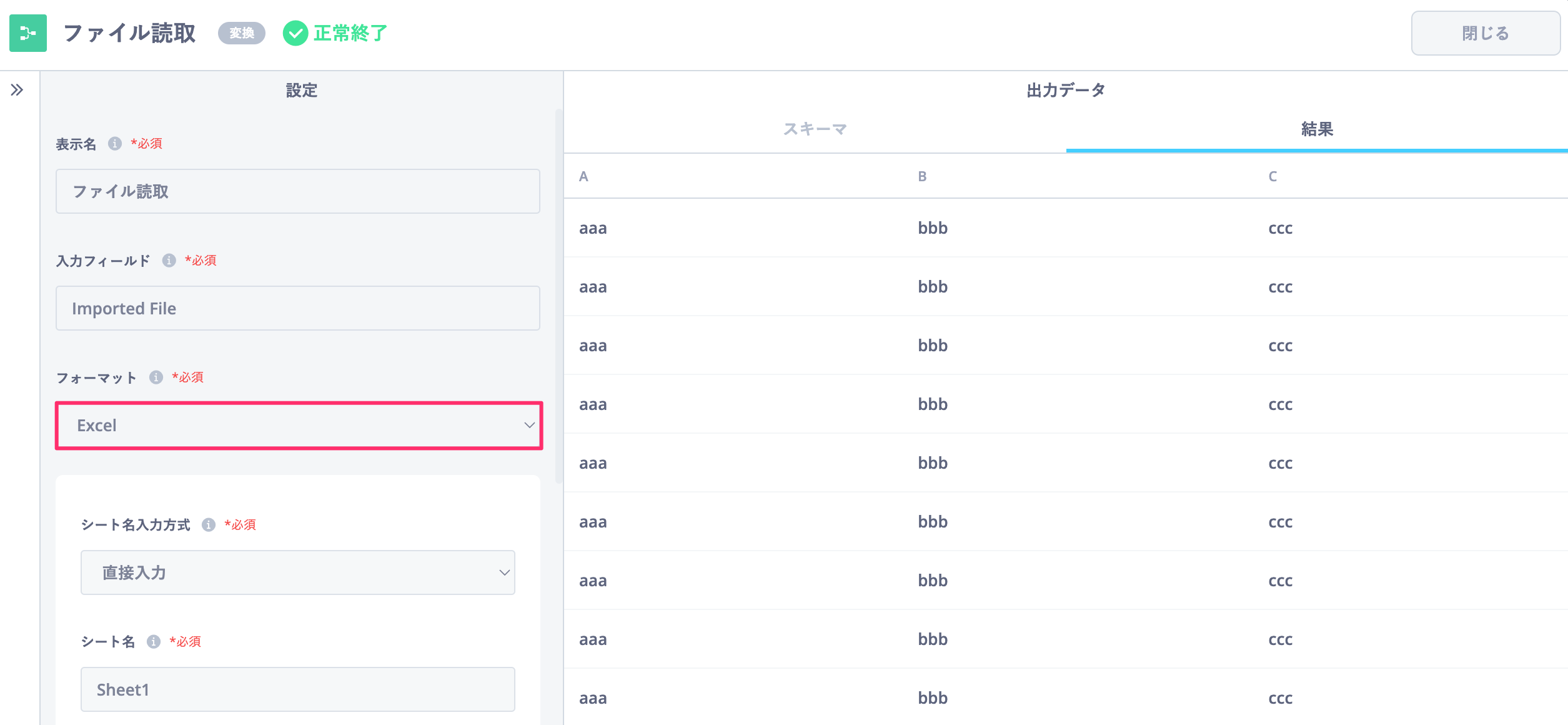Click the 出力データ panel heading
The height and width of the screenshot is (725, 1568).
tap(1066, 91)
